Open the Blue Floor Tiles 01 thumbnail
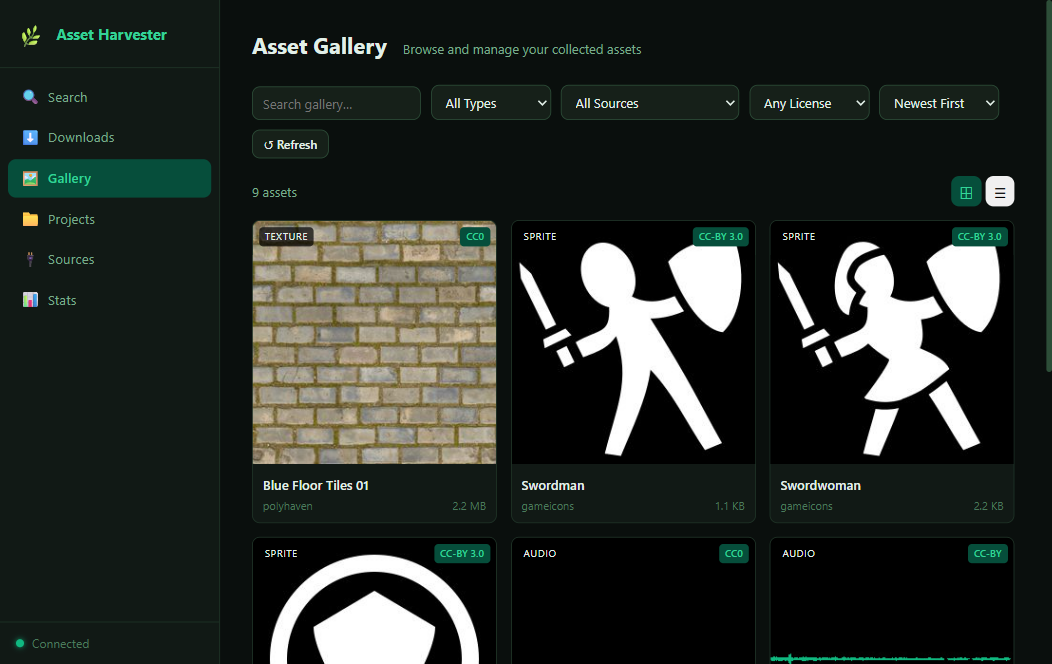The image size is (1052, 664). [374, 342]
